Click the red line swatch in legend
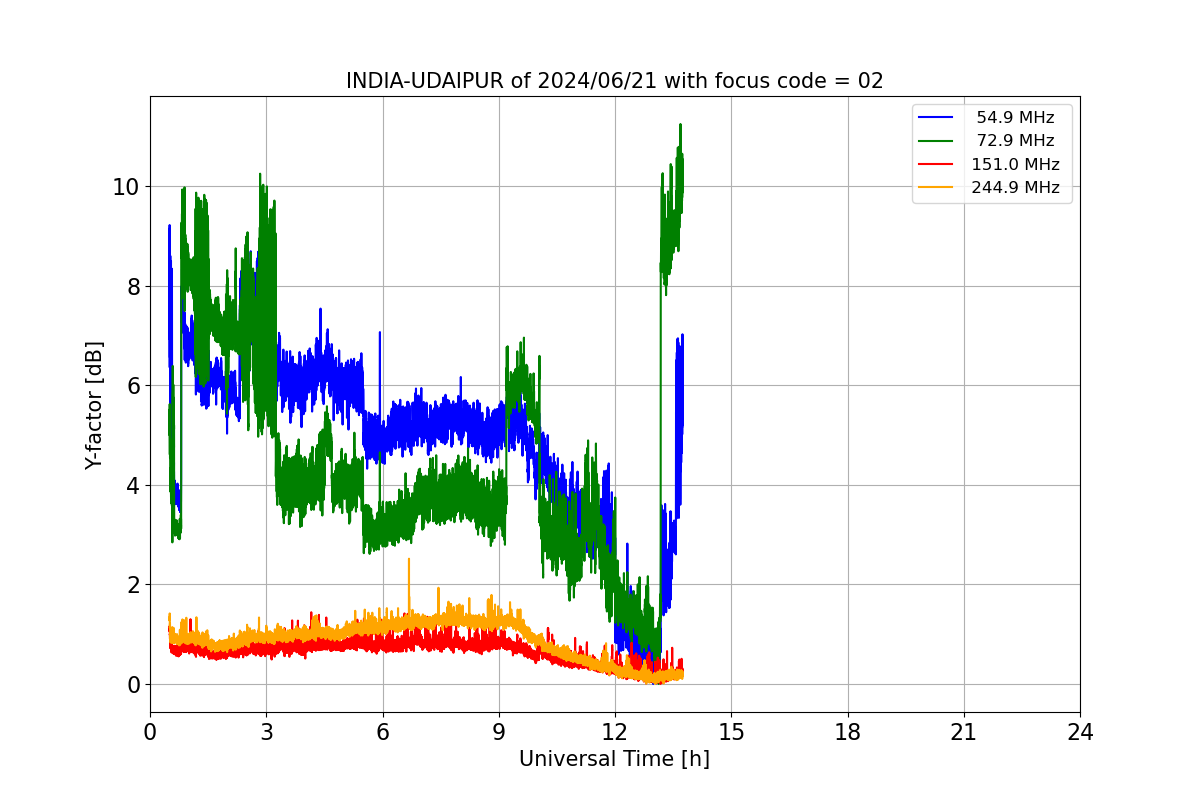1200x800 pixels. click(936, 165)
